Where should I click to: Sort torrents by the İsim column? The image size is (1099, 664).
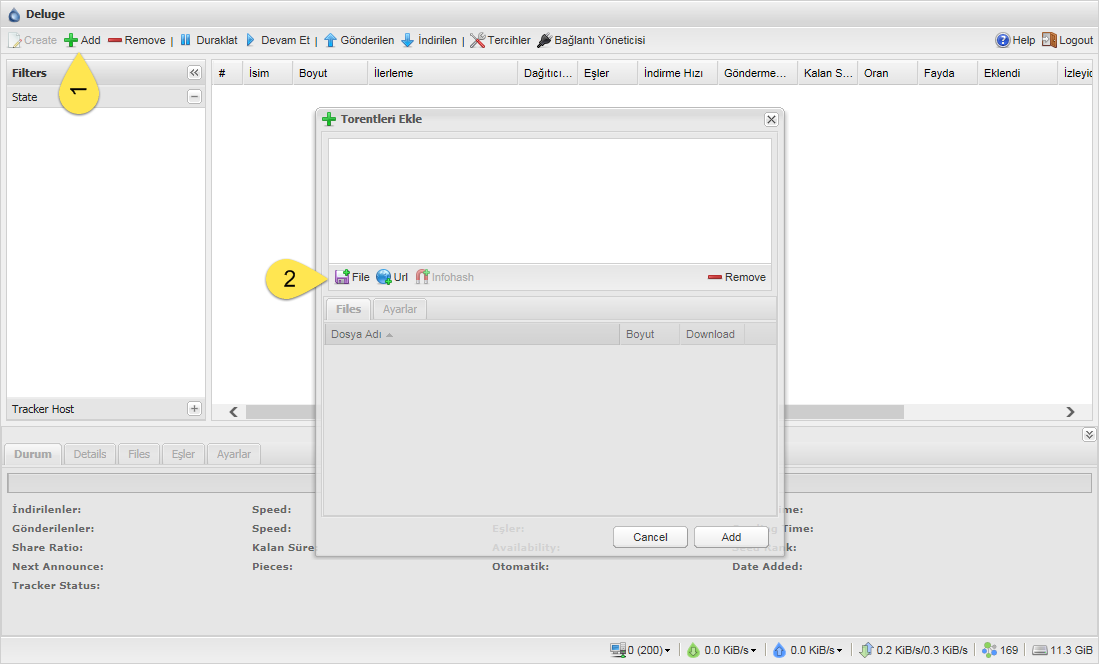(268, 73)
